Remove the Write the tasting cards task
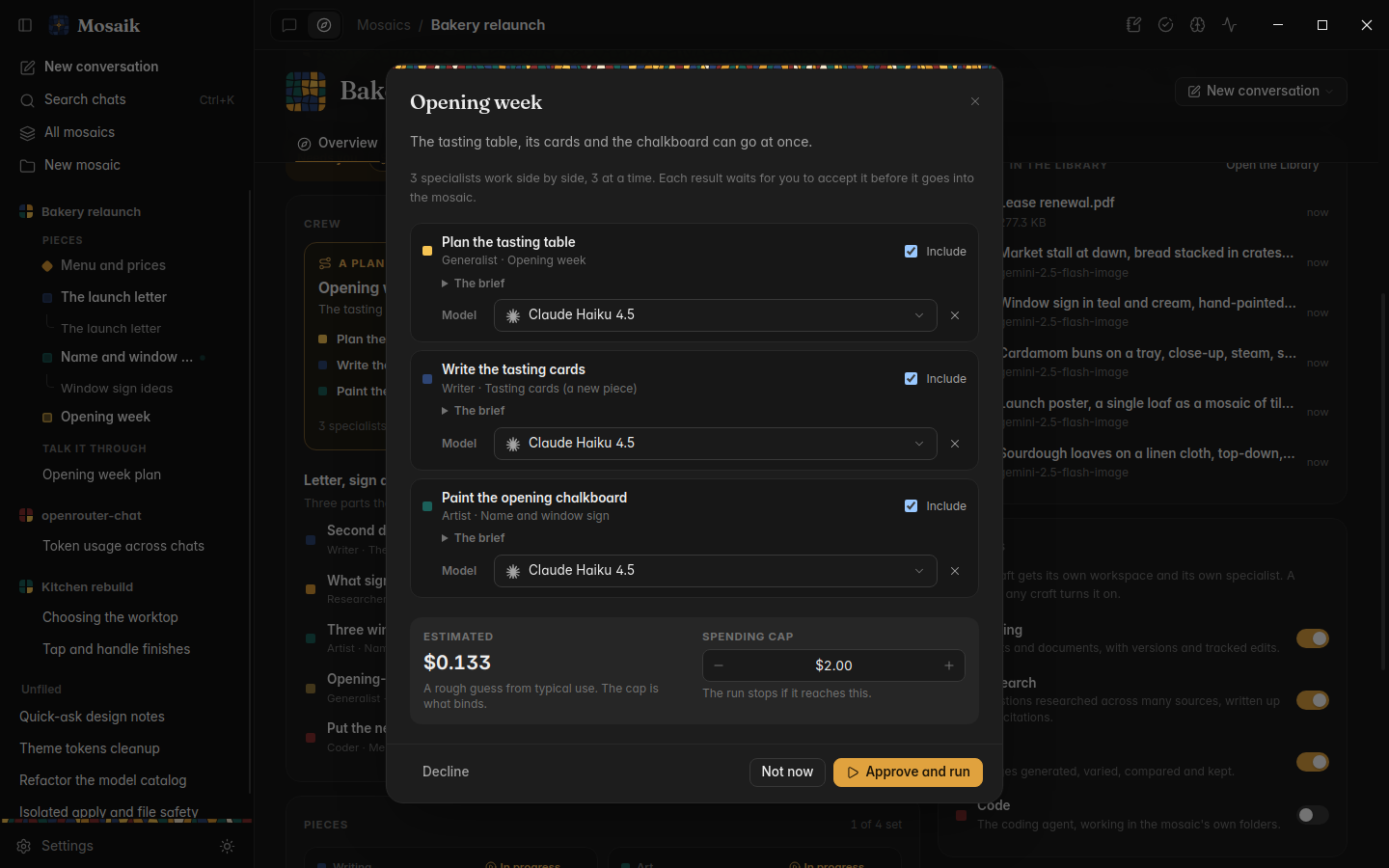This screenshot has height=868, width=1389. pyautogui.click(x=955, y=444)
